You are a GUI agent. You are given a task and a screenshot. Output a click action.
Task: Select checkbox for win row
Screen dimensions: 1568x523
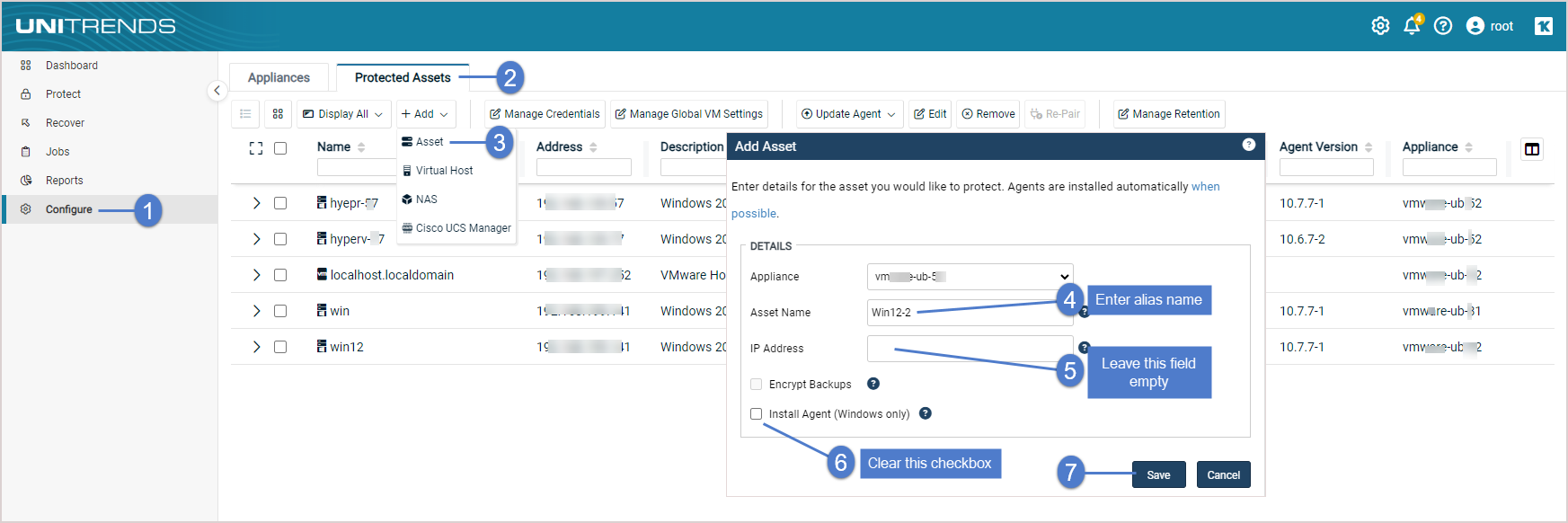280,311
